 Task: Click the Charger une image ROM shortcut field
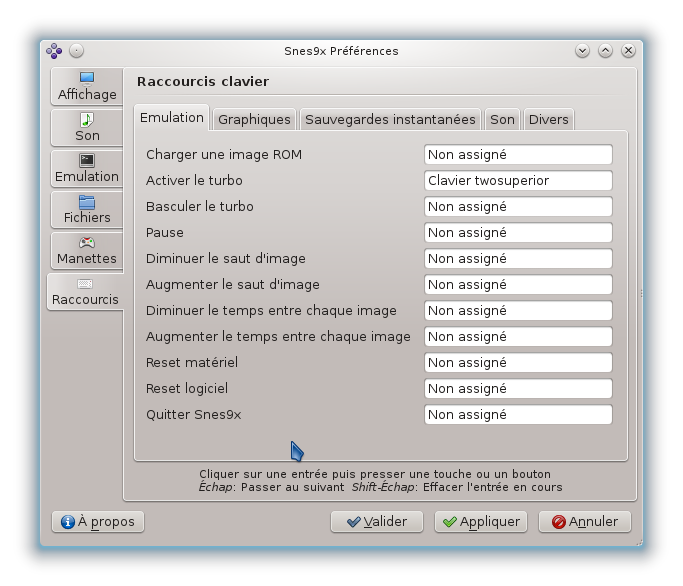[518, 155]
